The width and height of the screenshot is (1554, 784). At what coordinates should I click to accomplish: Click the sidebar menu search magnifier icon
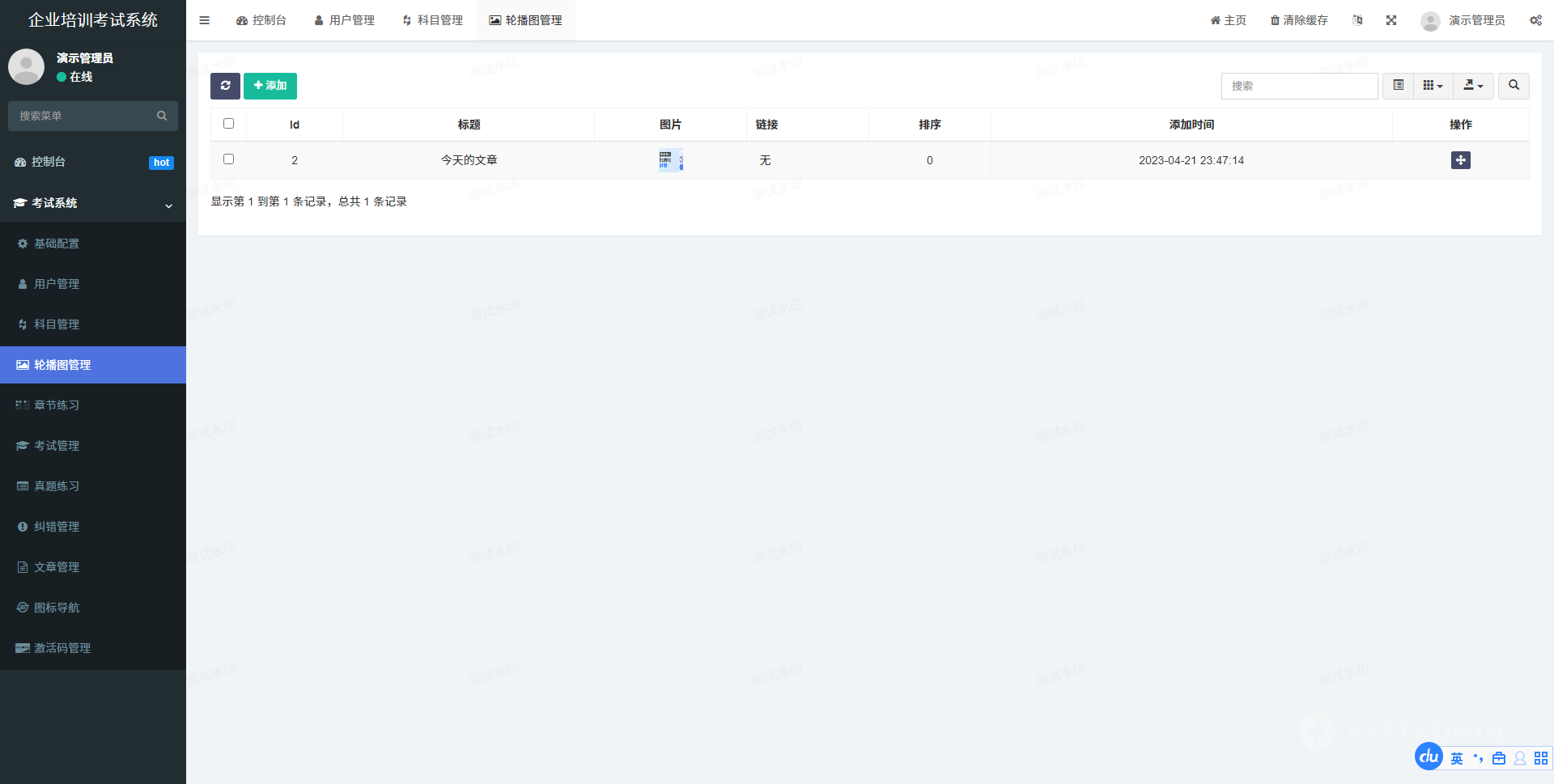(x=162, y=116)
